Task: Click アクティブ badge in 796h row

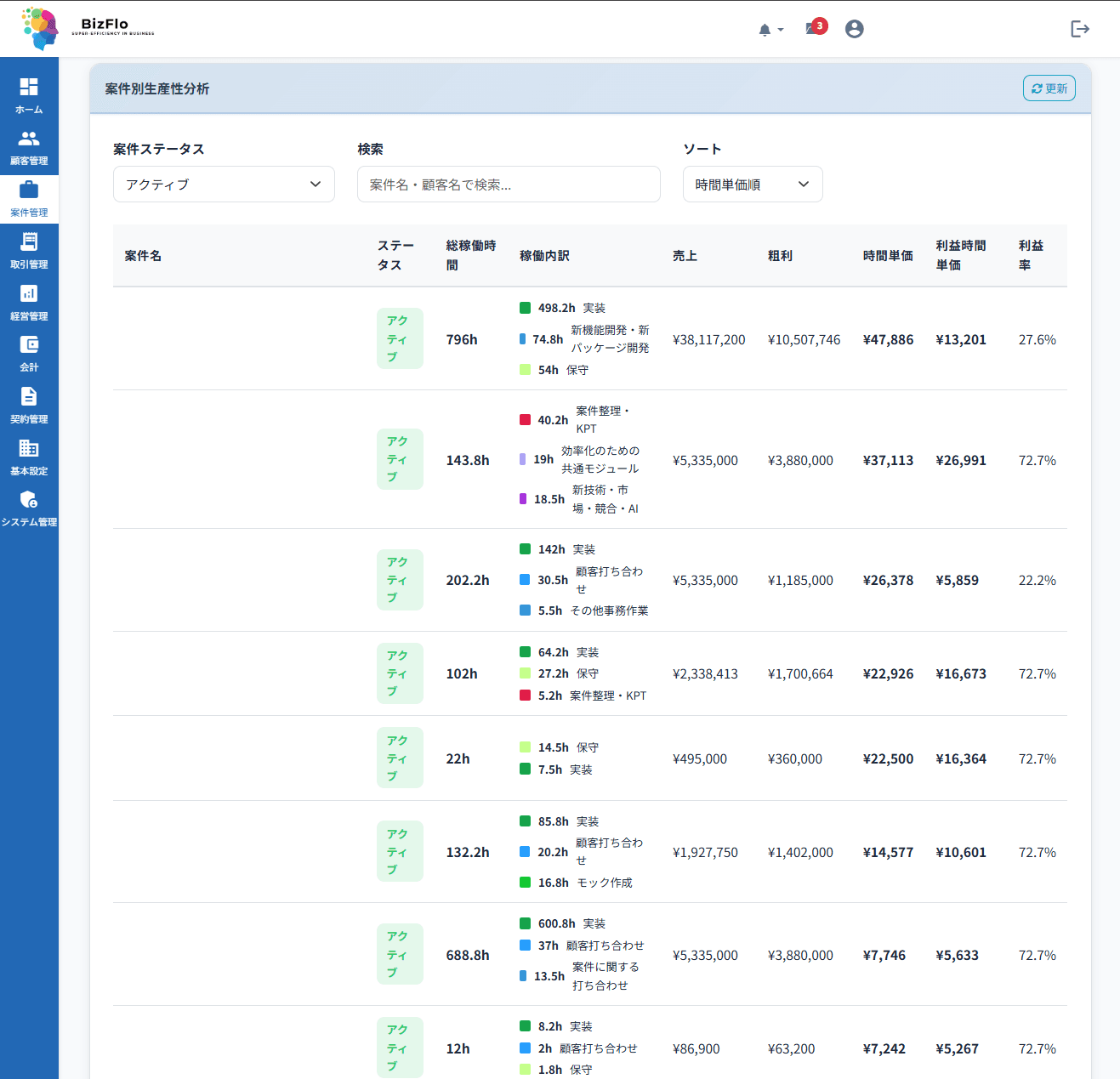Action: click(400, 338)
